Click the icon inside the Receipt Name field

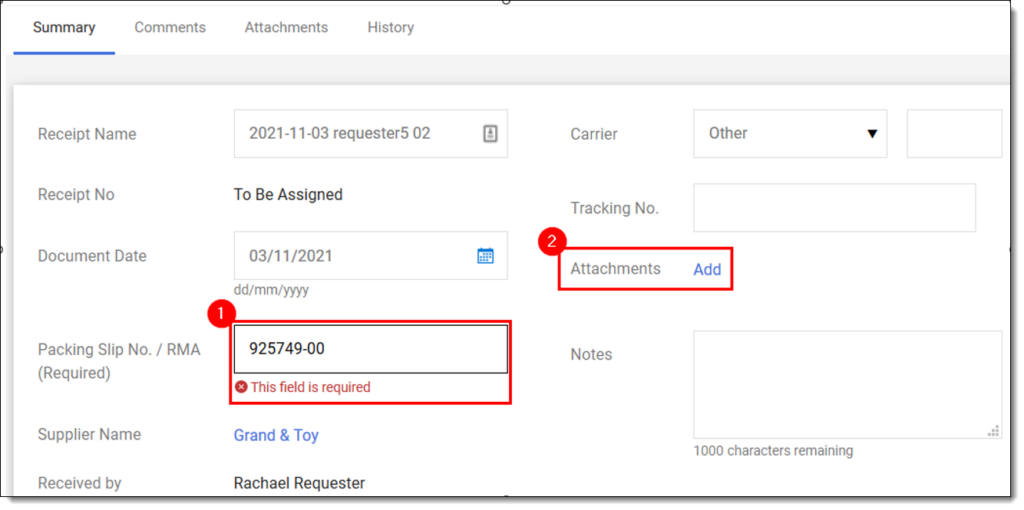click(x=490, y=133)
